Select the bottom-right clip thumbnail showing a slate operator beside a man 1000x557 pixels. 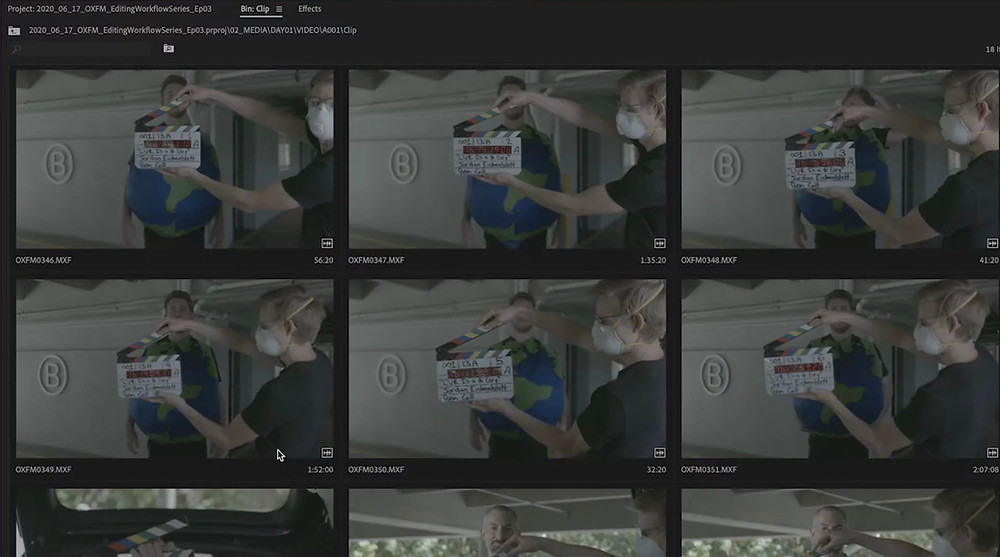(x=840, y=523)
